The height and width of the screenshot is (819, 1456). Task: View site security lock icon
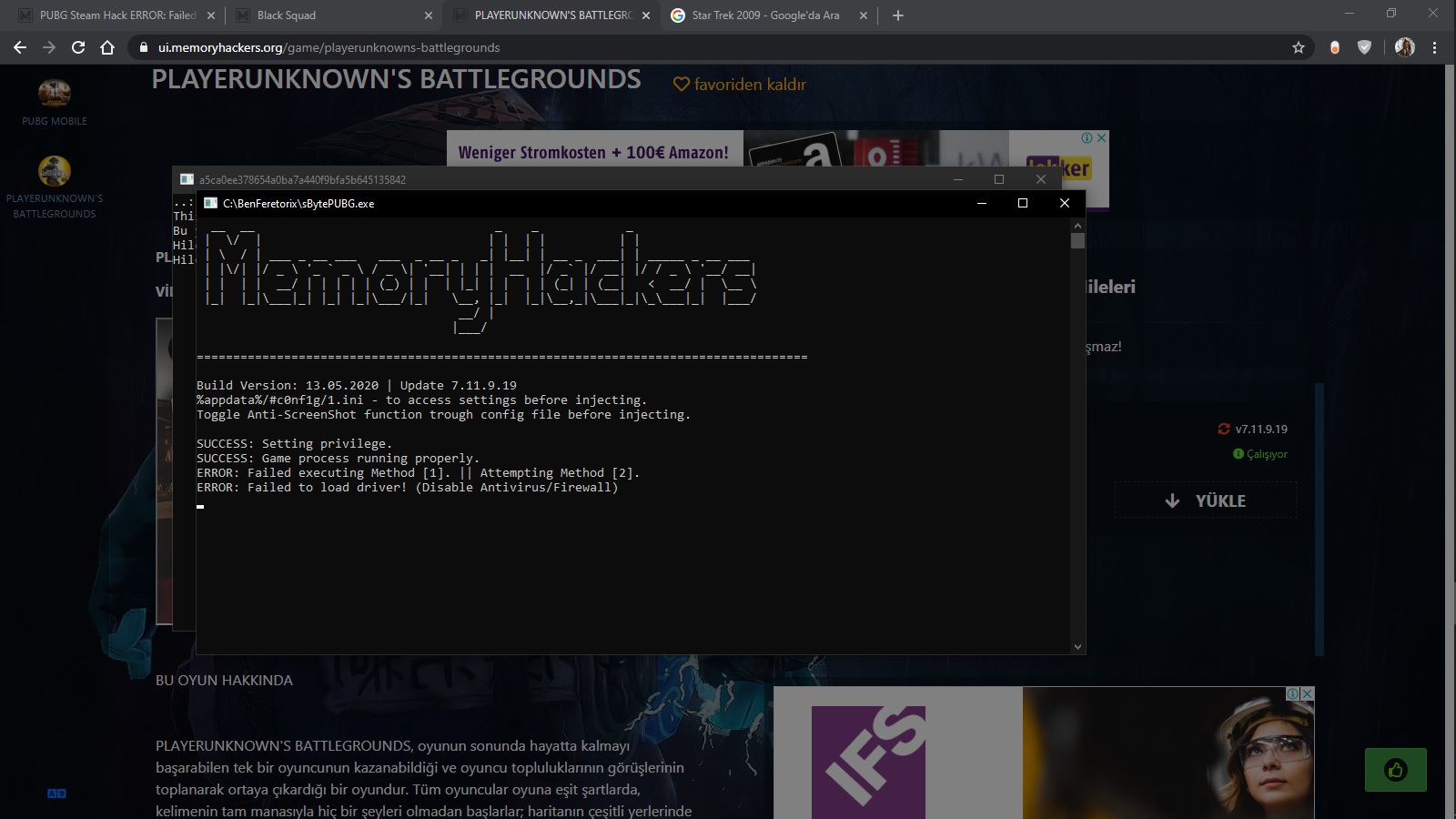pyautogui.click(x=143, y=47)
